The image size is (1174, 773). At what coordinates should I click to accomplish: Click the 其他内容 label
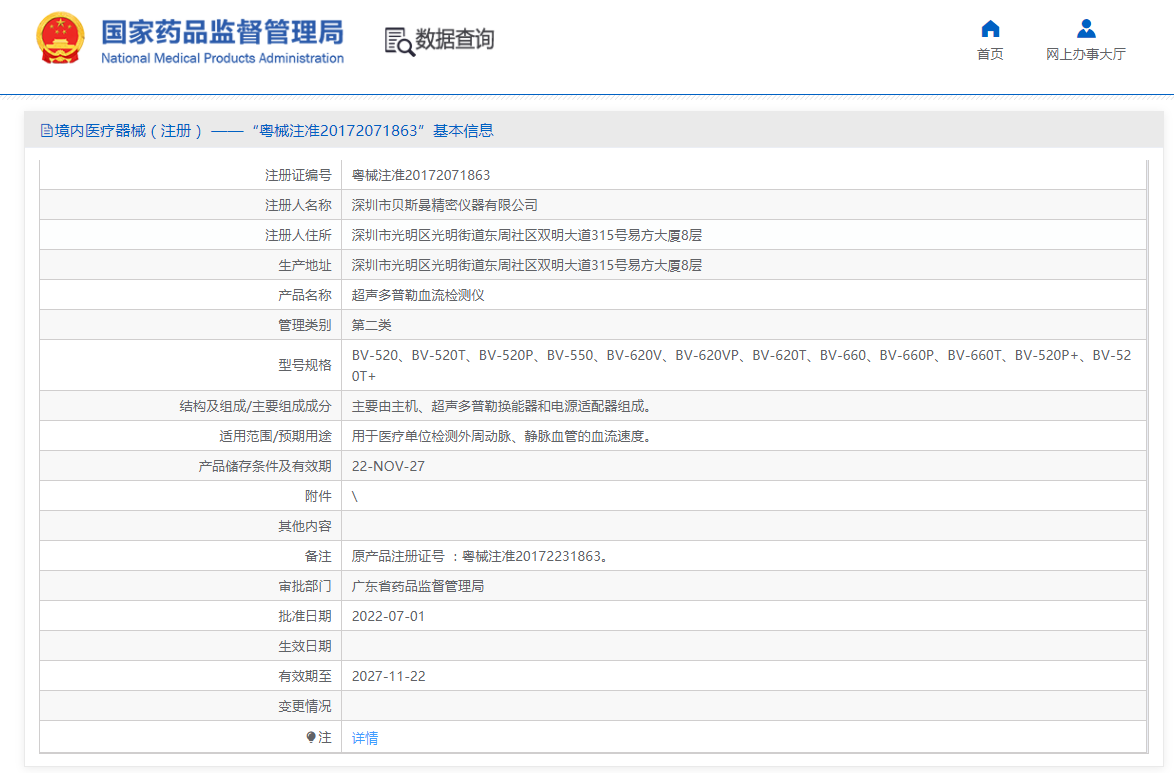[305, 526]
